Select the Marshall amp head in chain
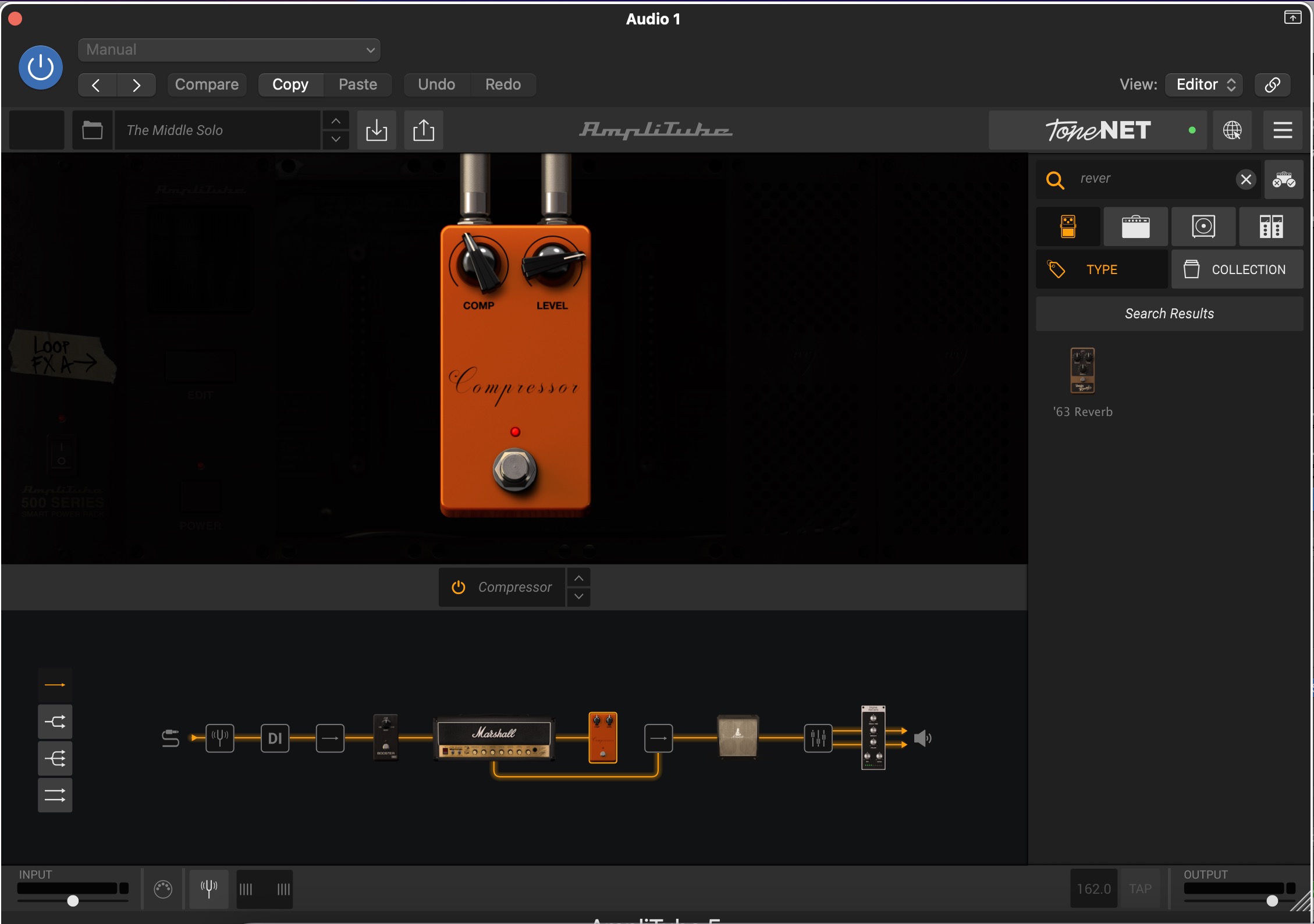1314x924 pixels. pos(493,738)
